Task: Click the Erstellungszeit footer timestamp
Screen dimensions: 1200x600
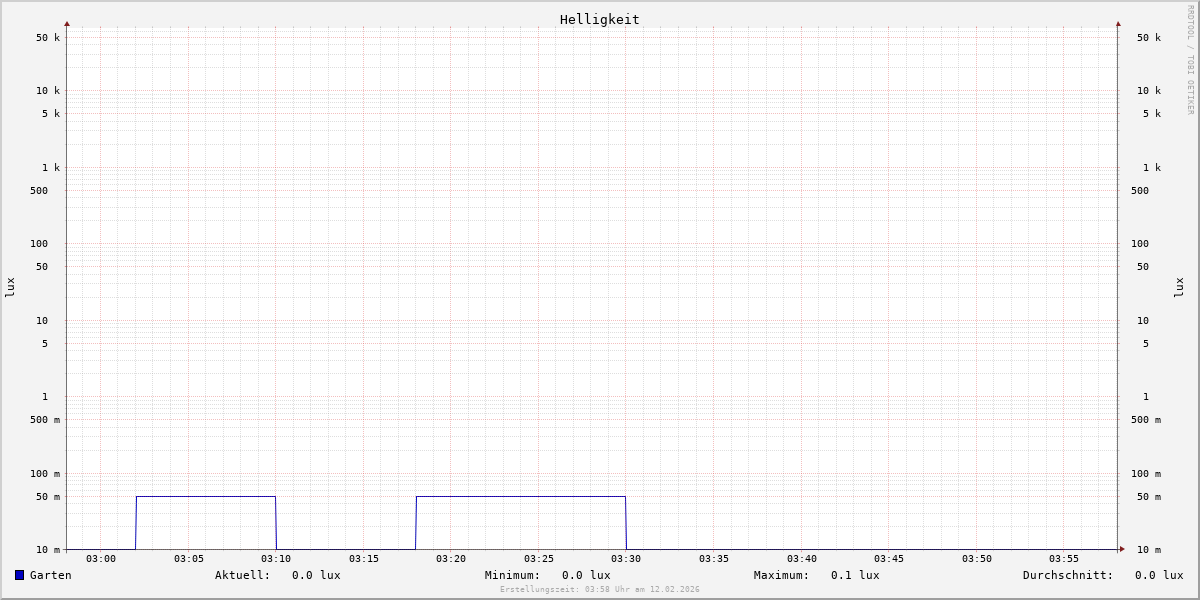Action: (x=600, y=590)
